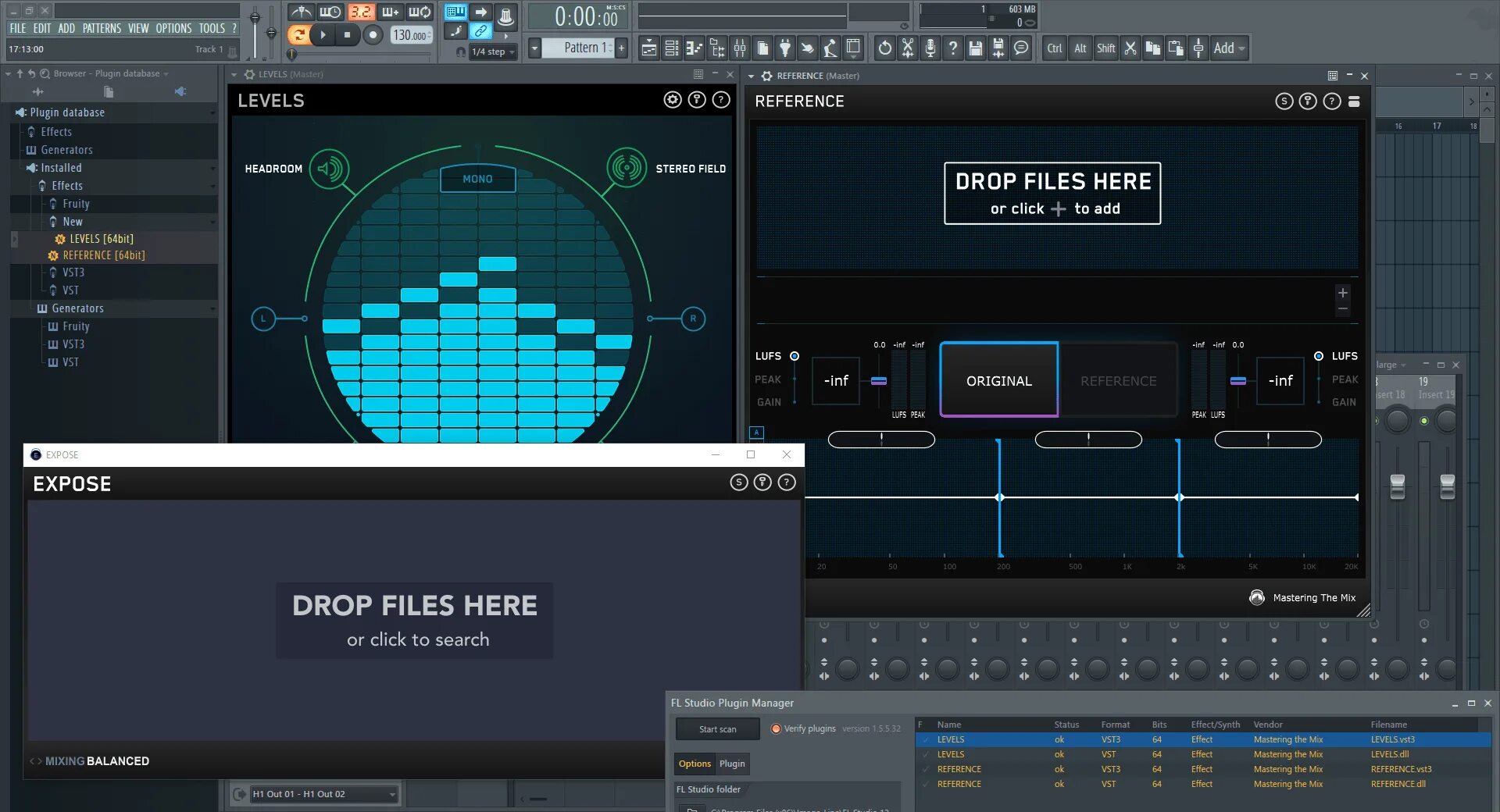Click the microphone one-click recording icon

click(930, 48)
